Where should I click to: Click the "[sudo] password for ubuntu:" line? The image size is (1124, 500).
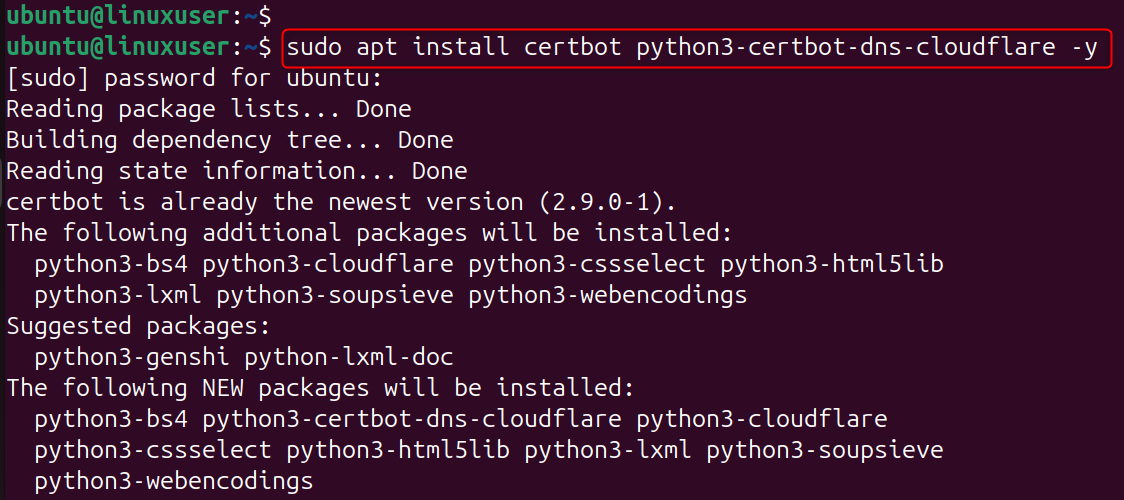pyautogui.click(x=194, y=77)
